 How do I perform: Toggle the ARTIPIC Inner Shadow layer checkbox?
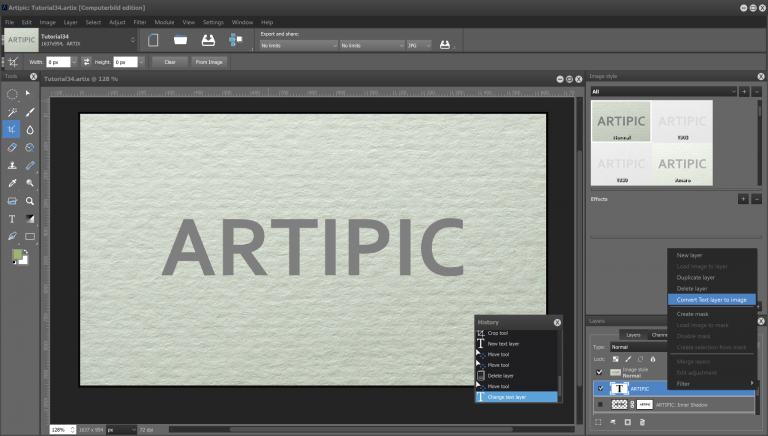pos(600,404)
